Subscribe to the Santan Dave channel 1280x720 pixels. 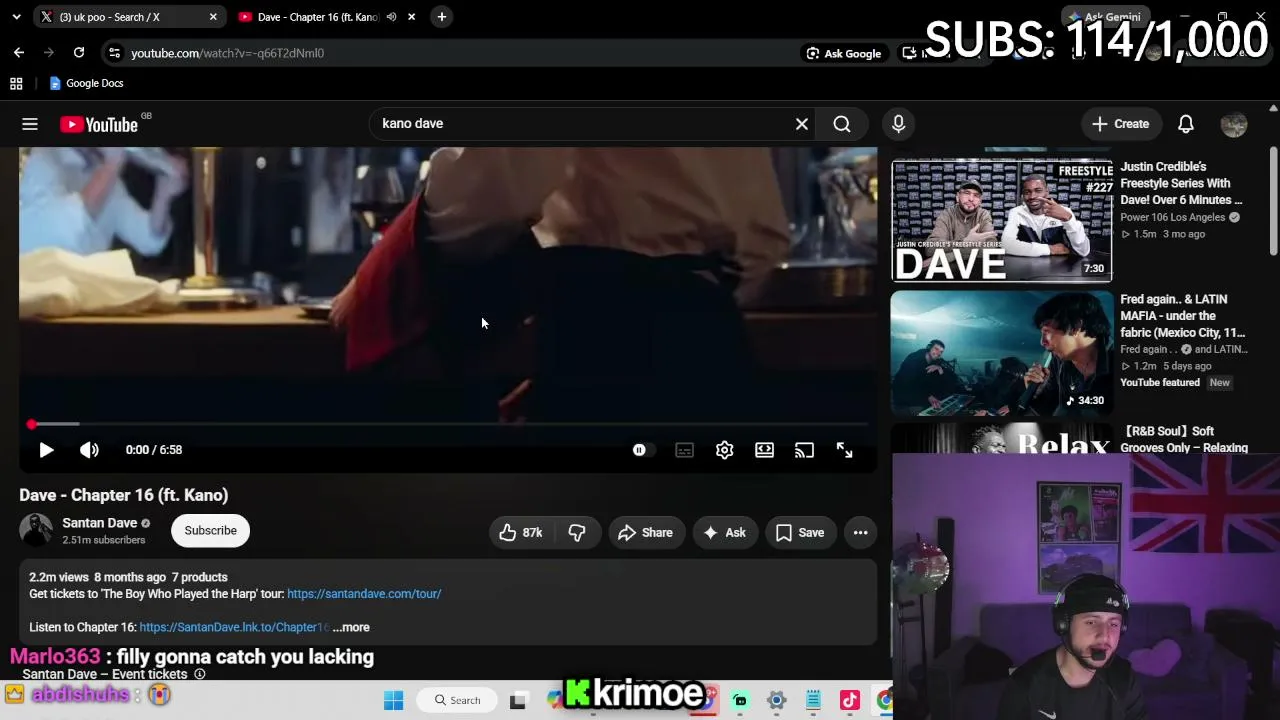(210, 531)
